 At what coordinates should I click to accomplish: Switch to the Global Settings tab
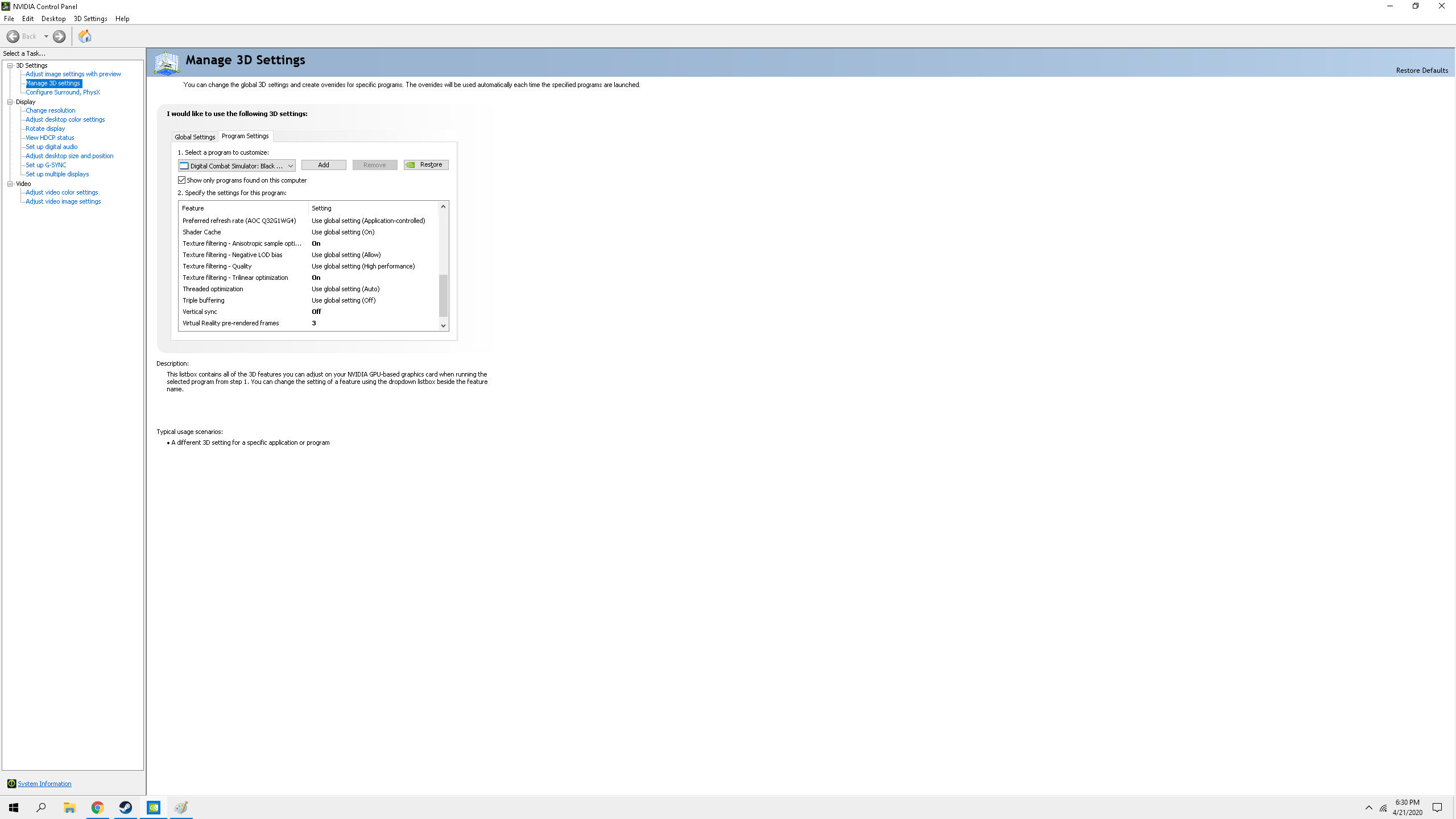click(195, 137)
